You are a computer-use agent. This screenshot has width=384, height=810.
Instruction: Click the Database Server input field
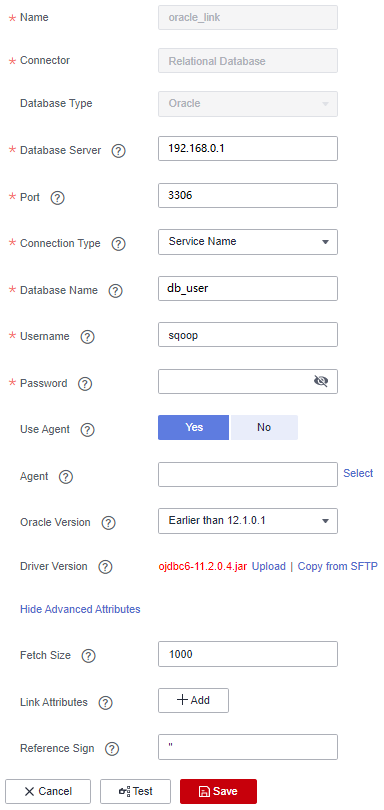248,149
